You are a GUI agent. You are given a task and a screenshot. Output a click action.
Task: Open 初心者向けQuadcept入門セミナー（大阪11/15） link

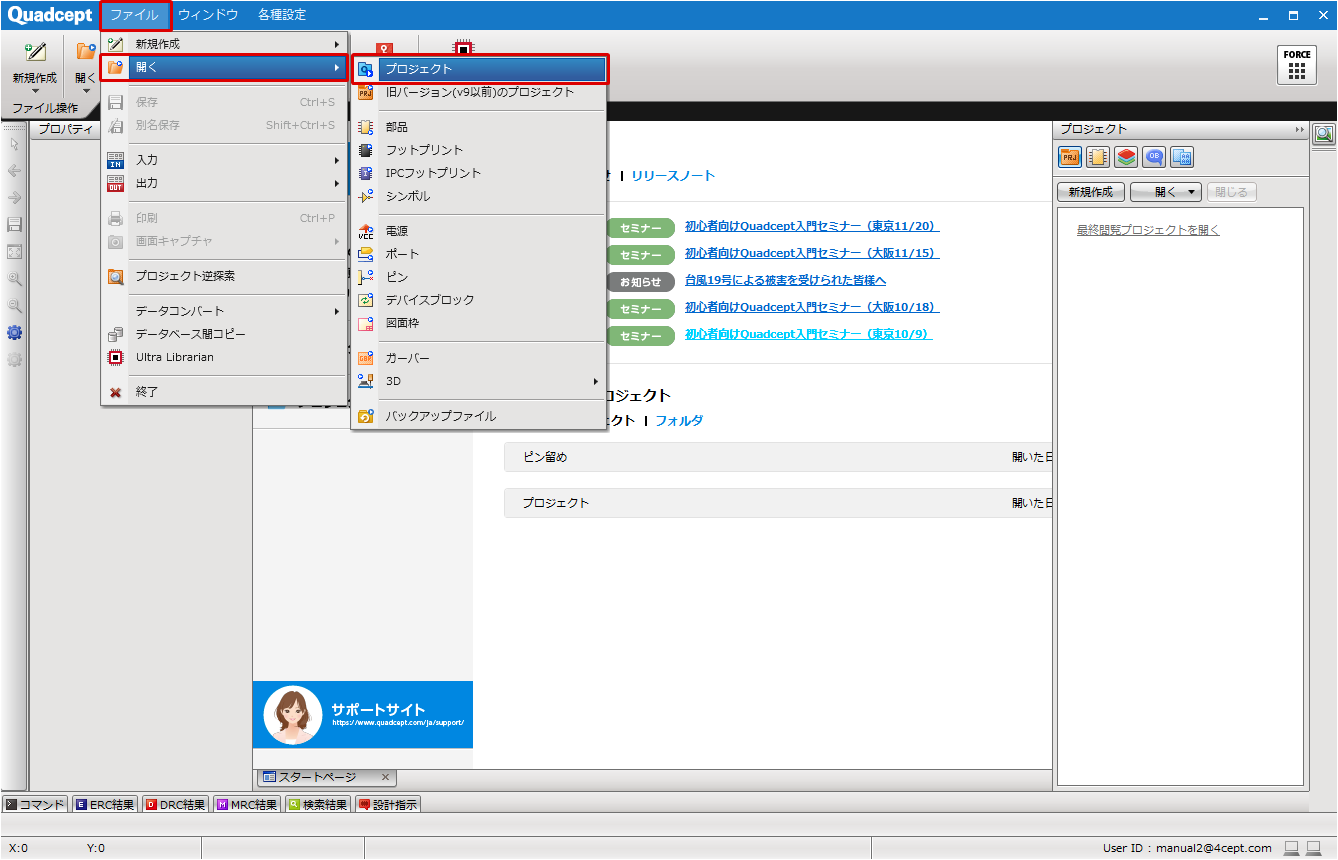tap(812, 253)
